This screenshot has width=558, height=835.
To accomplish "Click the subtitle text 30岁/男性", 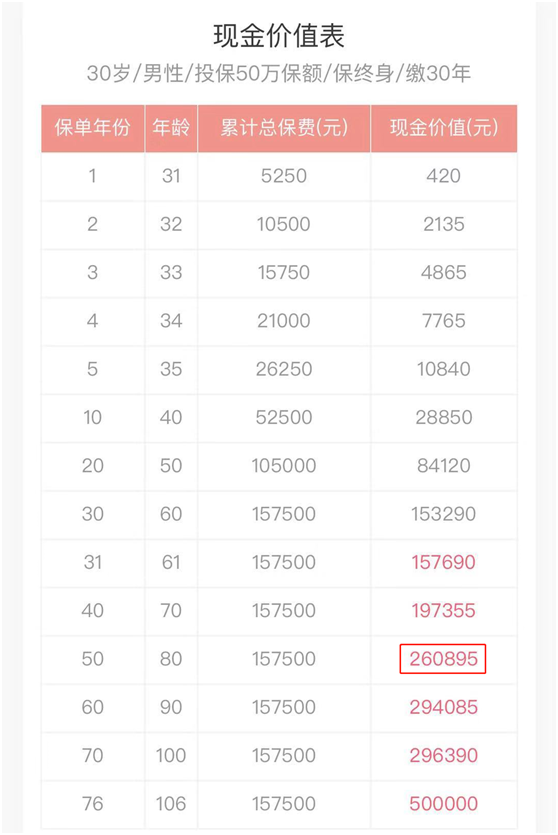I will (x=135, y=73).
